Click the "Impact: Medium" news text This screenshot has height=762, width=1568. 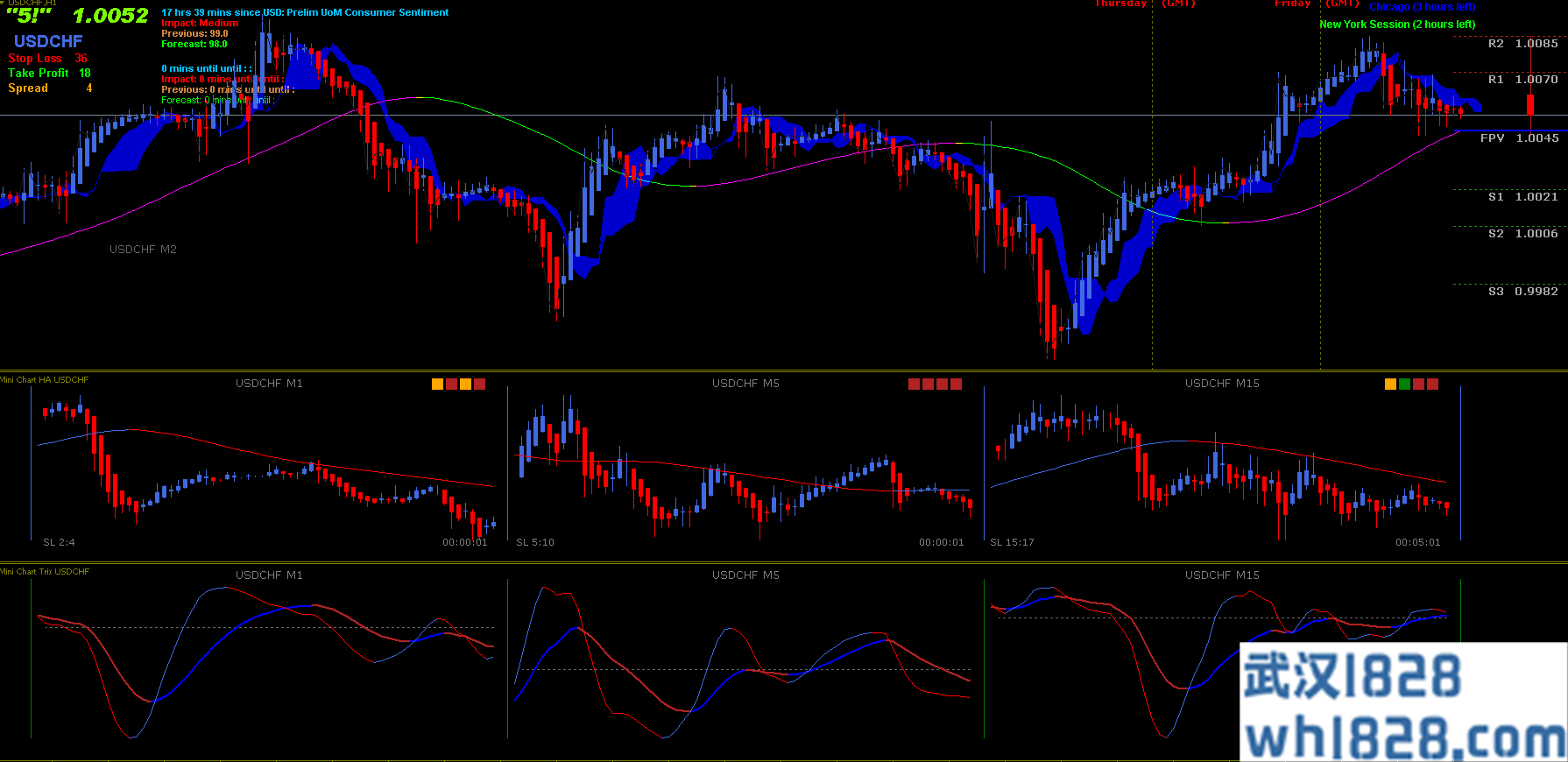click(200, 23)
